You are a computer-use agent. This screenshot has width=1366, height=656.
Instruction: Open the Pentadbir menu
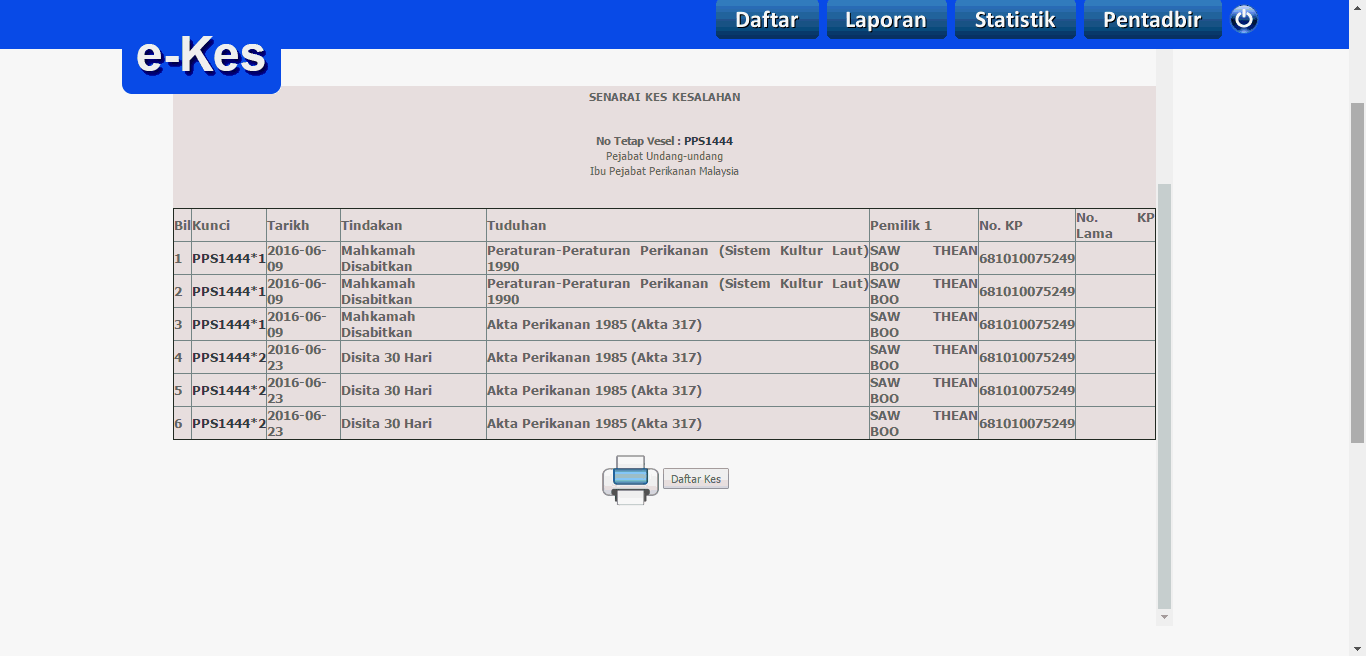point(1152,20)
